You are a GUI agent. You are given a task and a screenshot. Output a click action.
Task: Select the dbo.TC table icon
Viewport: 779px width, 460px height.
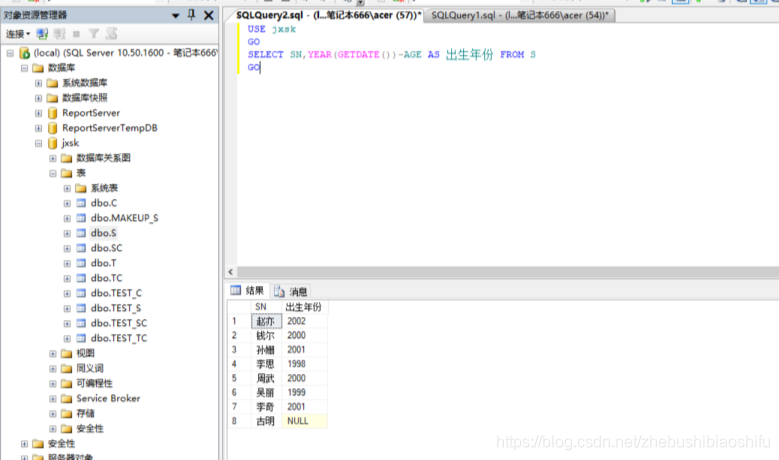[x=81, y=278]
